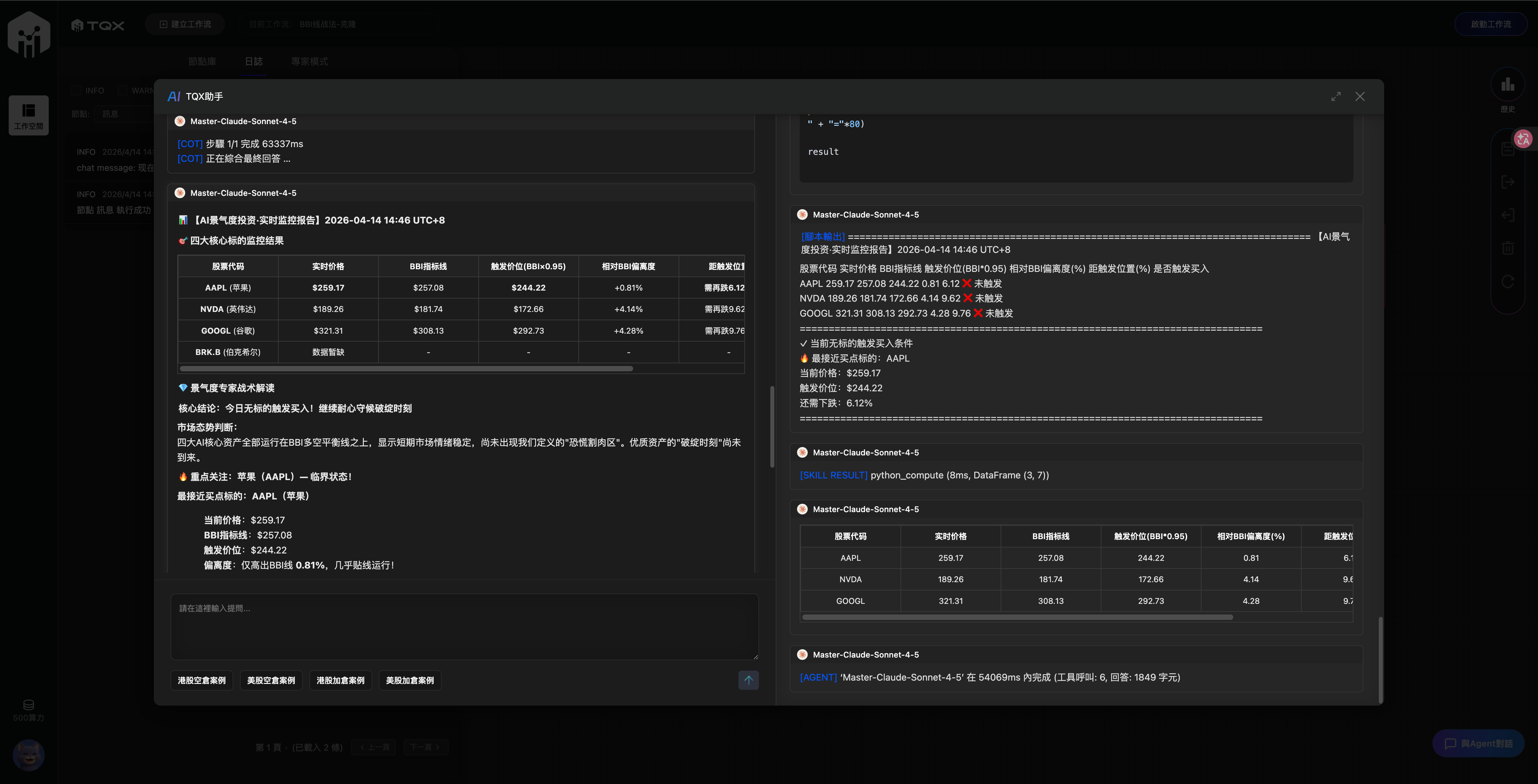This screenshot has width=1538, height=784.
Task: Click the AAPL (苹果) cell in the report table
Action: pyautogui.click(x=228, y=288)
